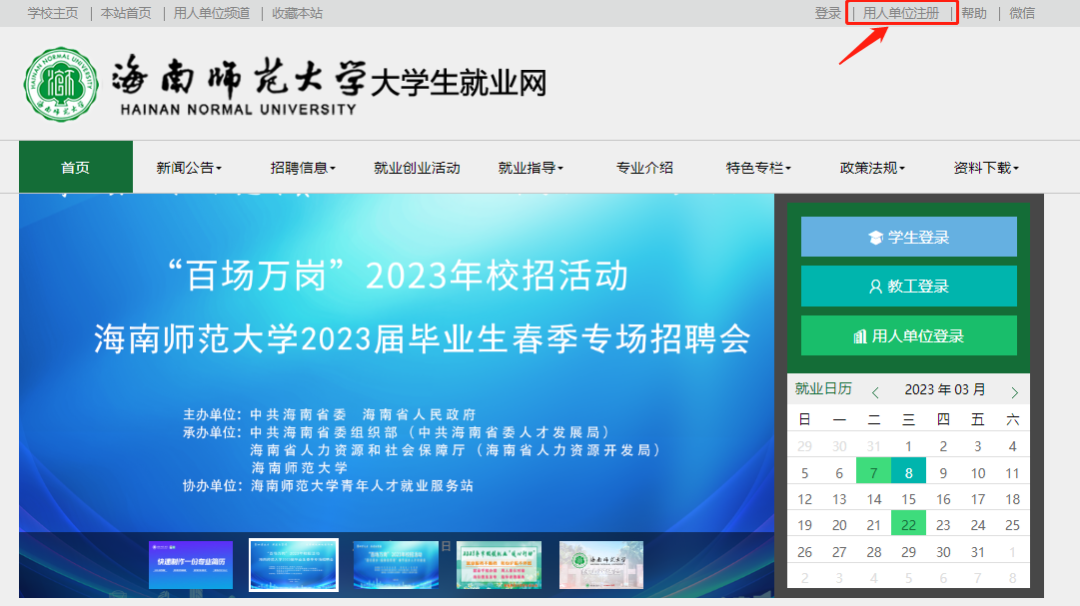This screenshot has width=1080, height=606.
Task: Go to next month with the calendar right arrow
Action: (x=1015, y=390)
